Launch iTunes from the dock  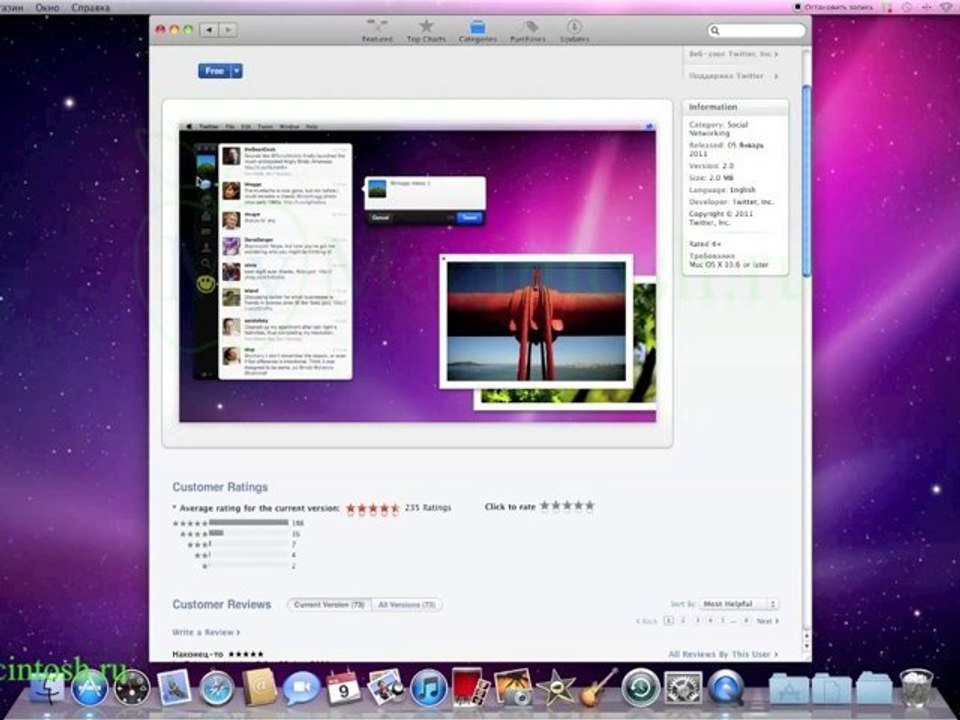428,688
